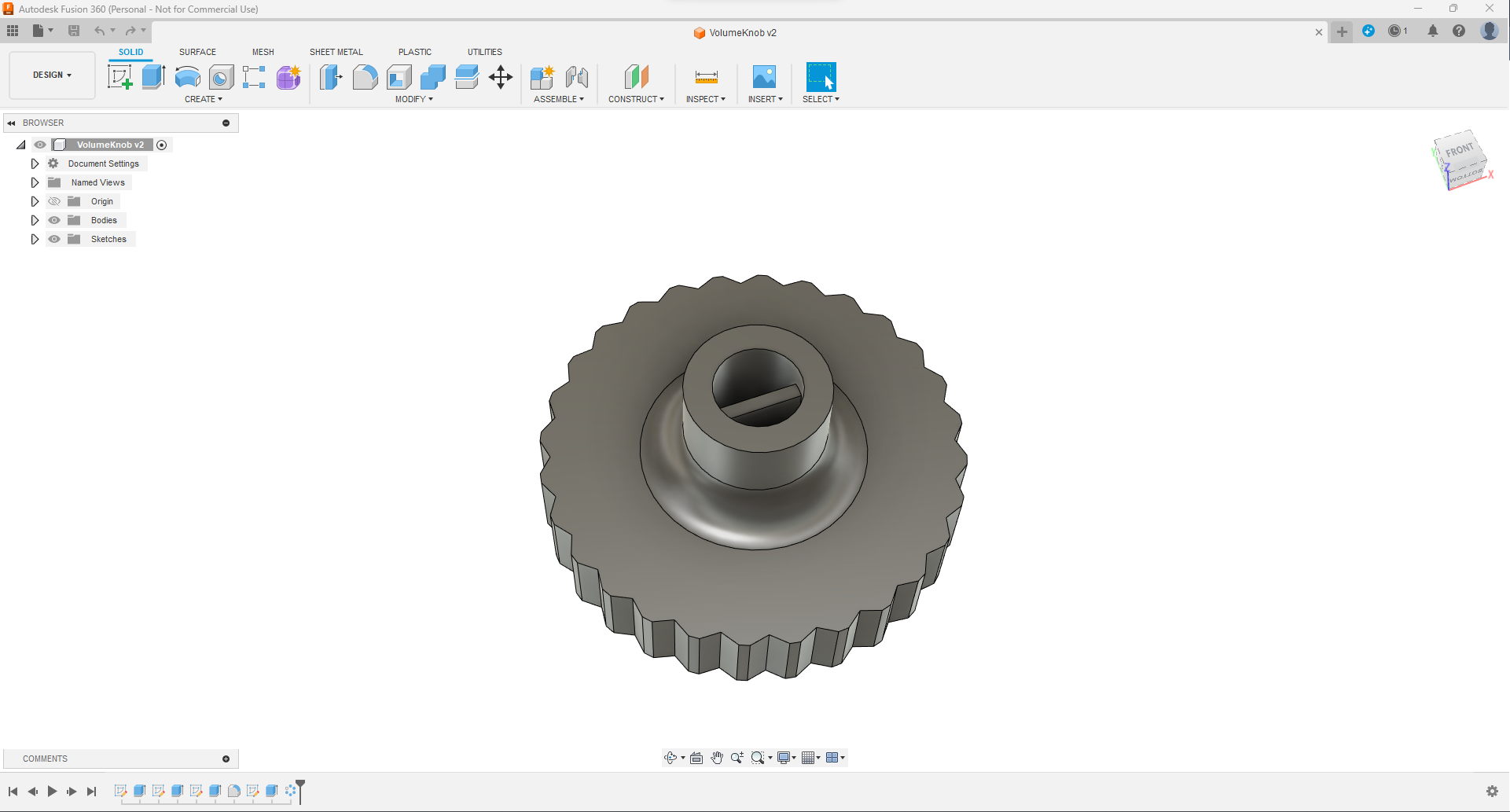Click the Look At icon
1510x812 pixels.
(696, 758)
